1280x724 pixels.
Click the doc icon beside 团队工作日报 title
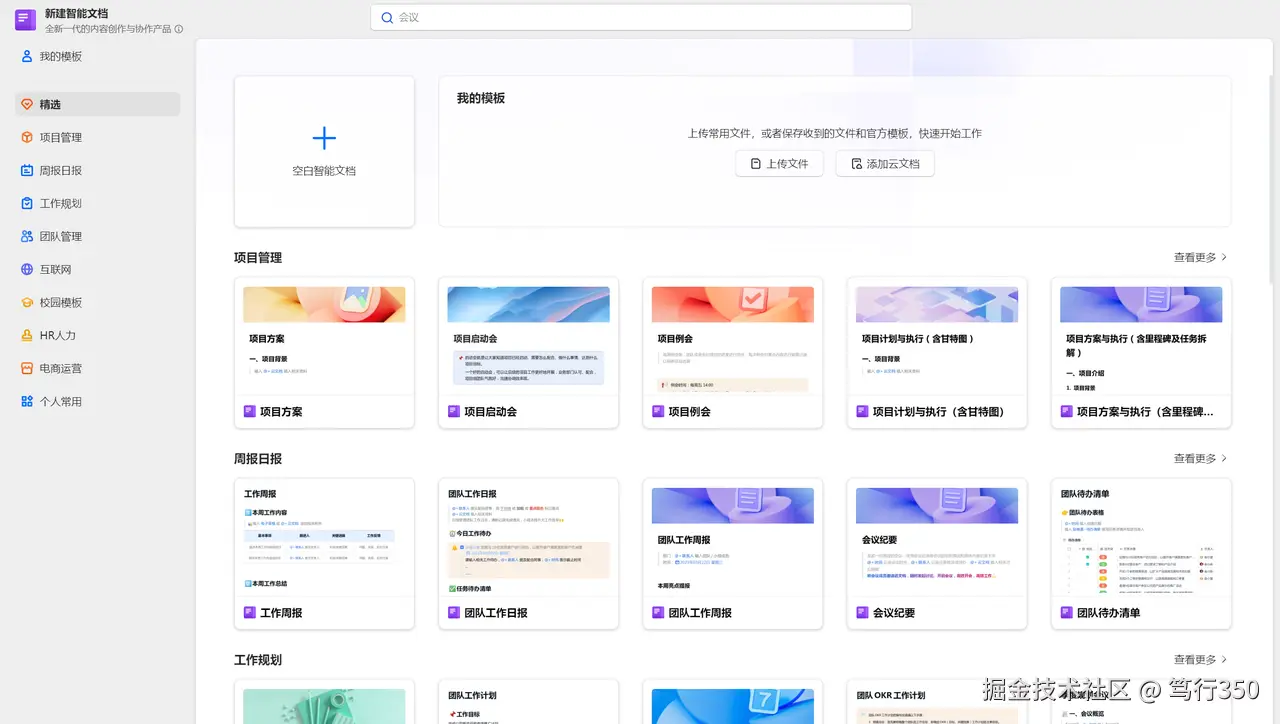454,612
